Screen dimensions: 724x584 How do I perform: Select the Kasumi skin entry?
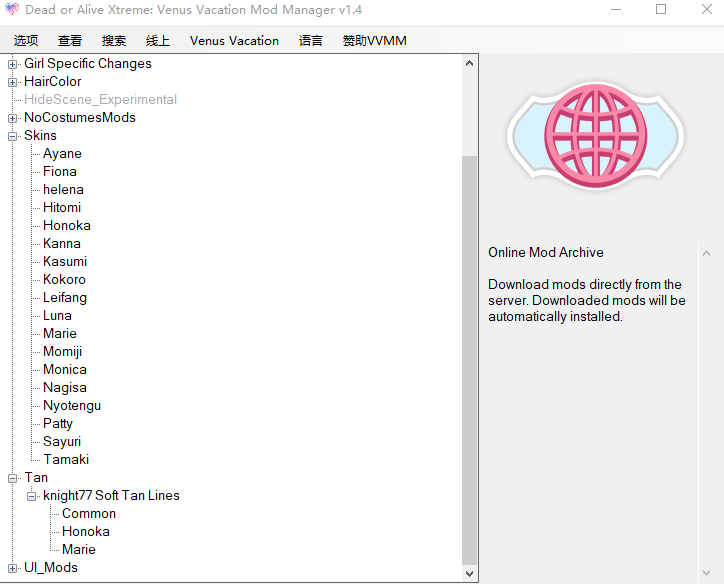[65, 262]
